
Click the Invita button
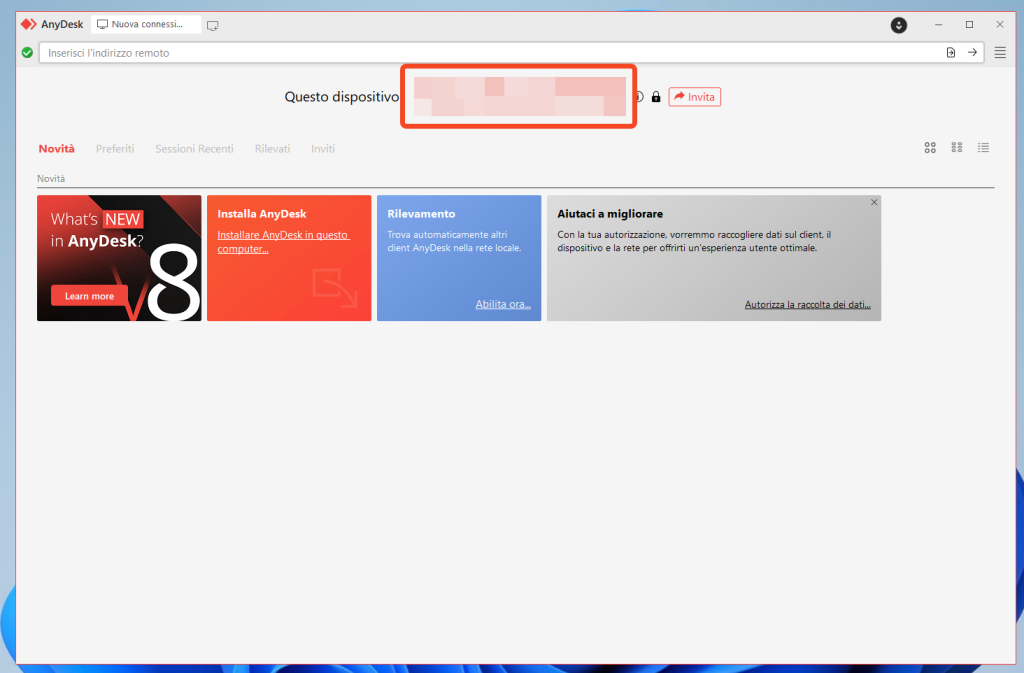[694, 97]
